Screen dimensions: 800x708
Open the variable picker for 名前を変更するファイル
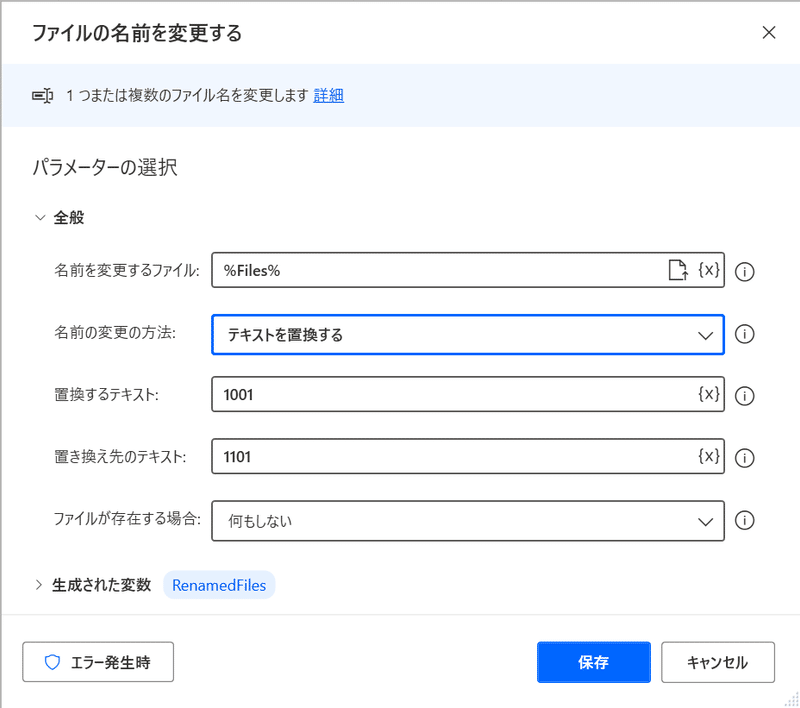click(709, 270)
